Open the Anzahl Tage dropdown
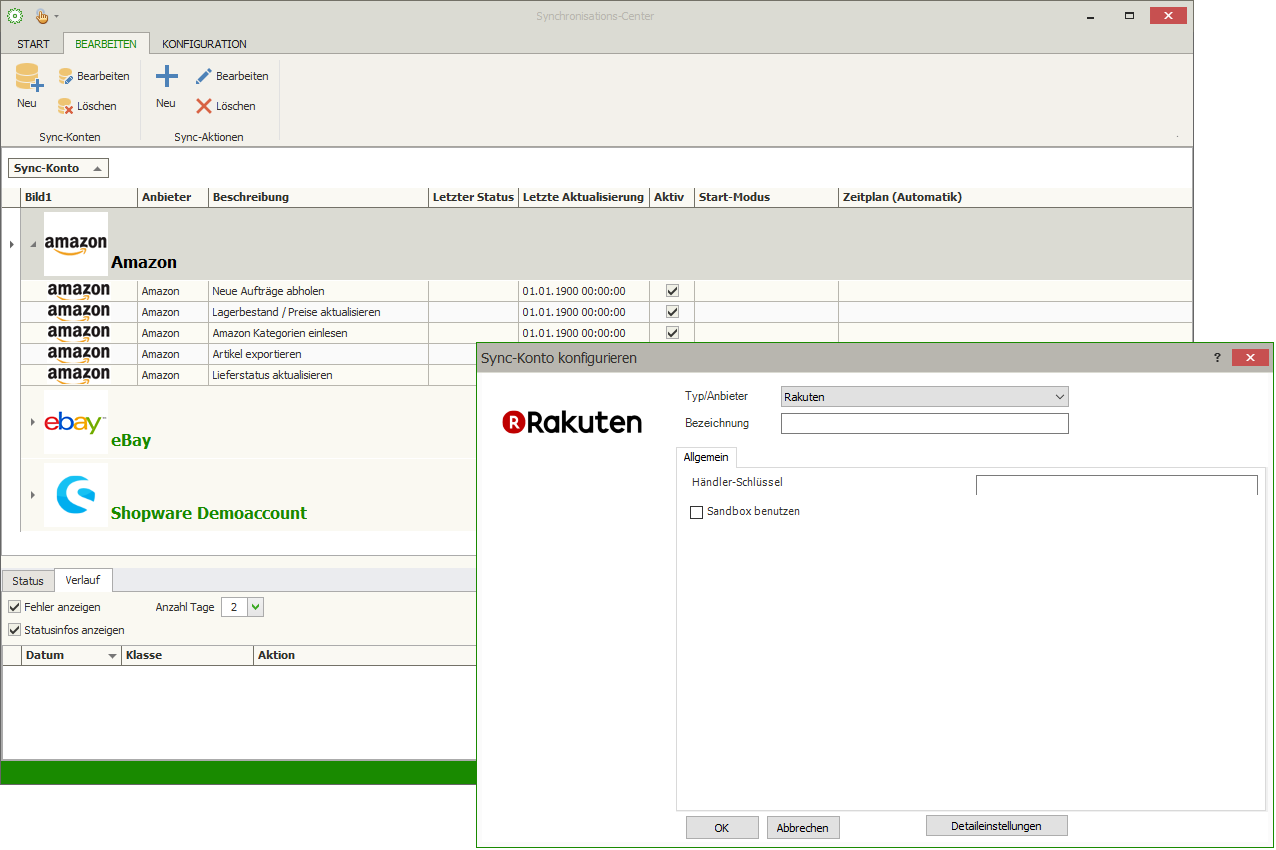The image size is (1276, 850). [255, 607]
